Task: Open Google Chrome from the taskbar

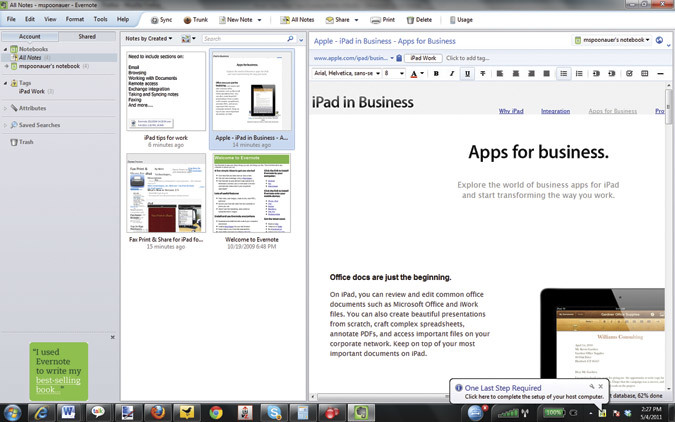Action: tap(216, 413)
